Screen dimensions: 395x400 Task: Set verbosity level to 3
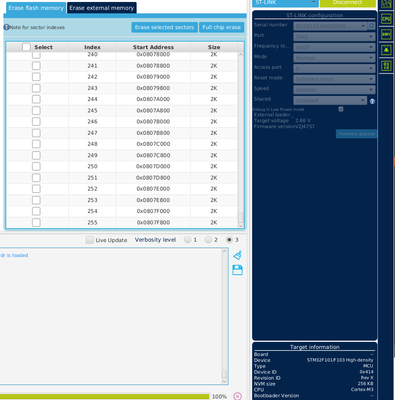[229, 240]
